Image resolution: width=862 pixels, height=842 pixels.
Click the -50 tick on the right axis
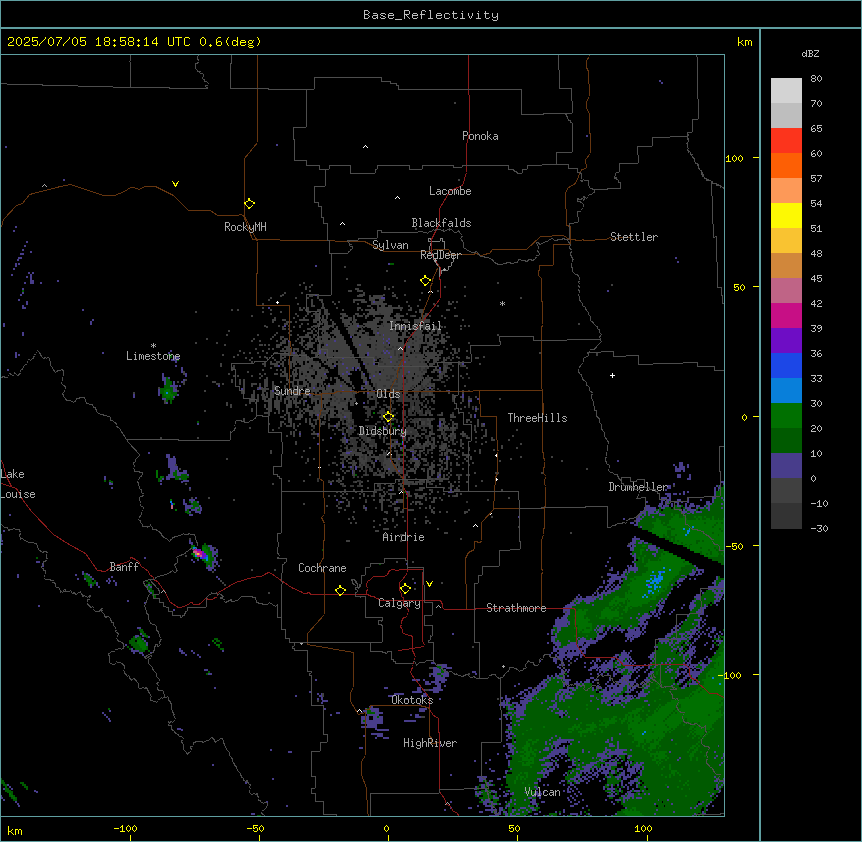pyautogui.click(x=734, y=546)
